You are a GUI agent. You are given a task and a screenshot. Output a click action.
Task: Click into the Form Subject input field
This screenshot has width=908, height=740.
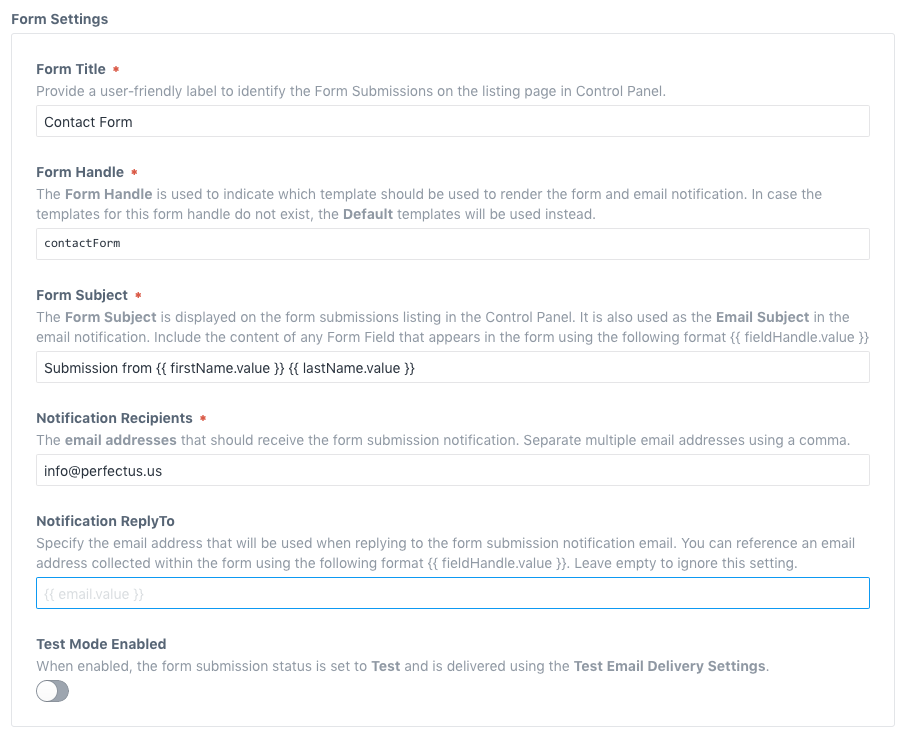(452, 368)
